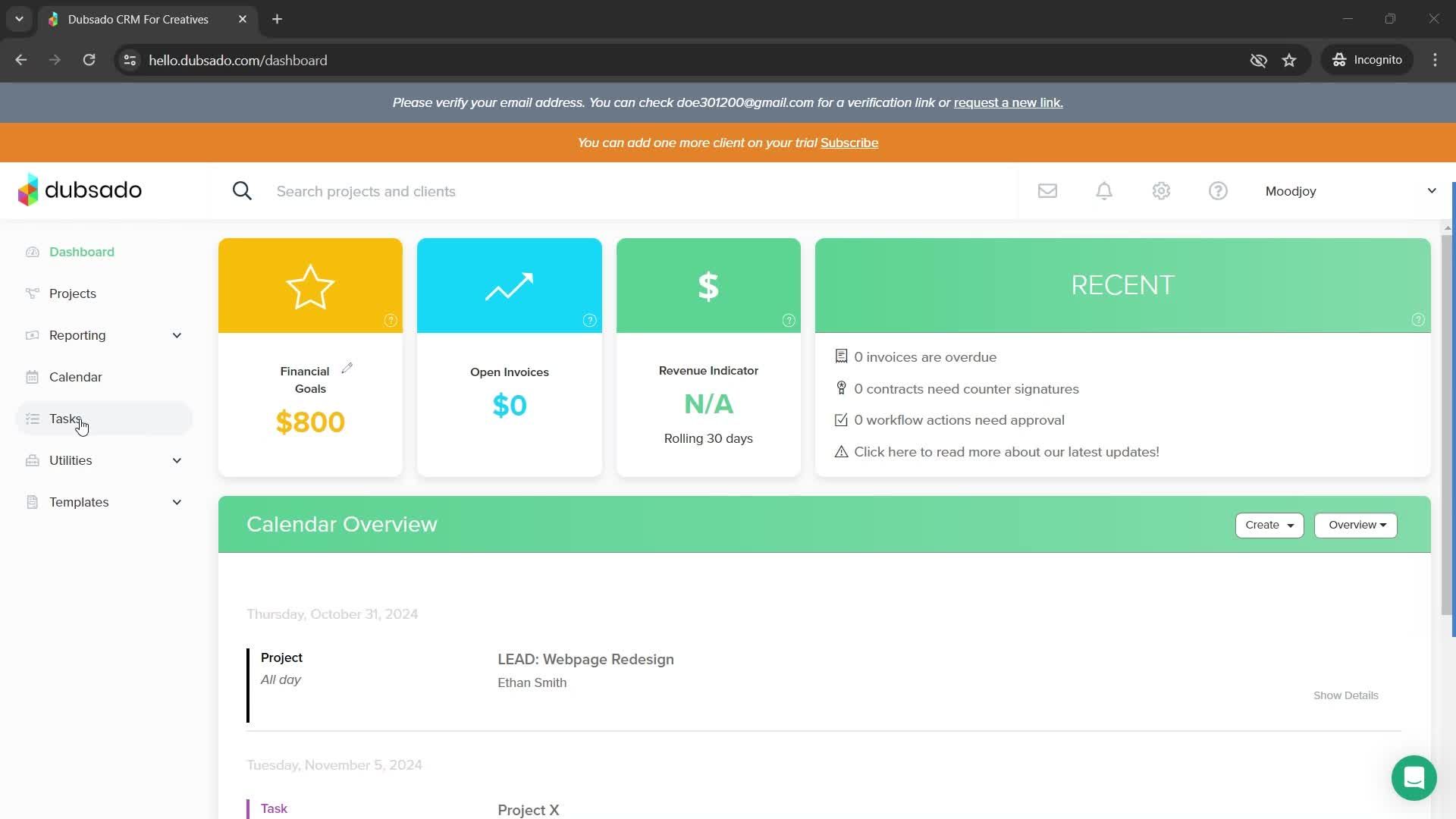Click the $0 Open Invoices amount
1456x819 pixels.
point(510,406)
